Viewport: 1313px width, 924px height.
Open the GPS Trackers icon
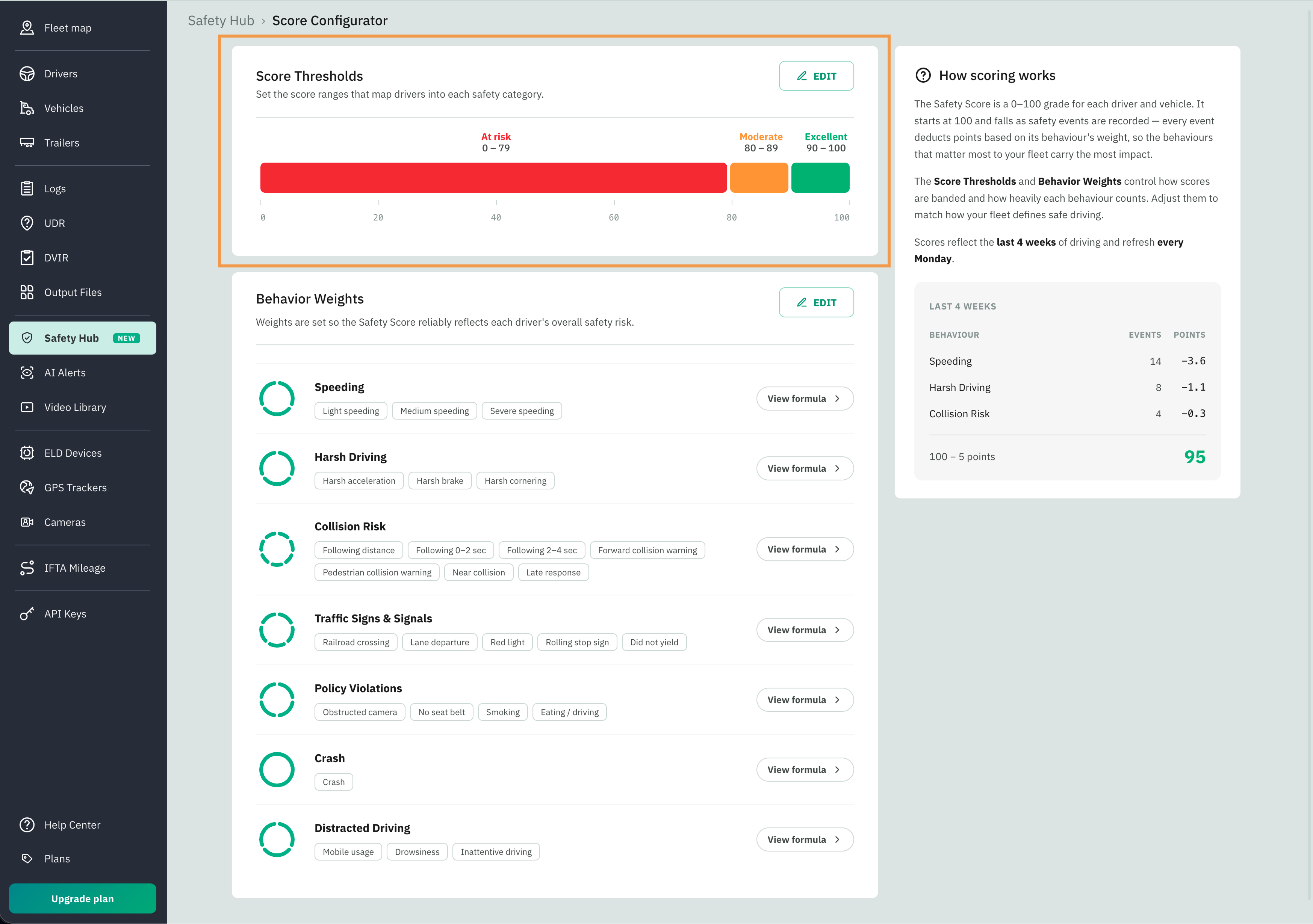click(27, 488)
